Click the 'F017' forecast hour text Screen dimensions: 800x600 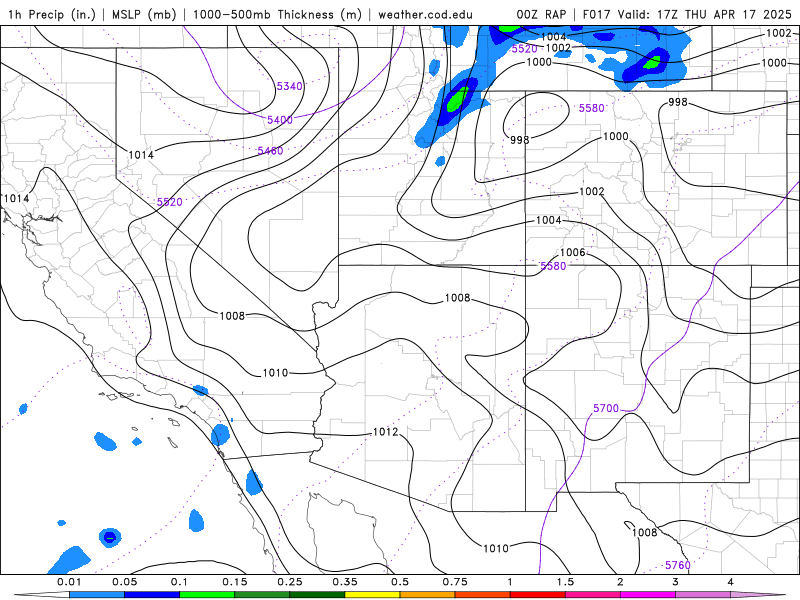tap(597, 14)
